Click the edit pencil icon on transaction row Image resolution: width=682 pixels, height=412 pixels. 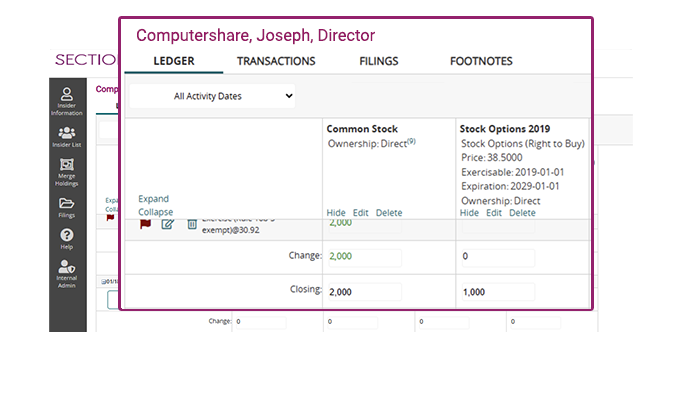click(168, 224)
